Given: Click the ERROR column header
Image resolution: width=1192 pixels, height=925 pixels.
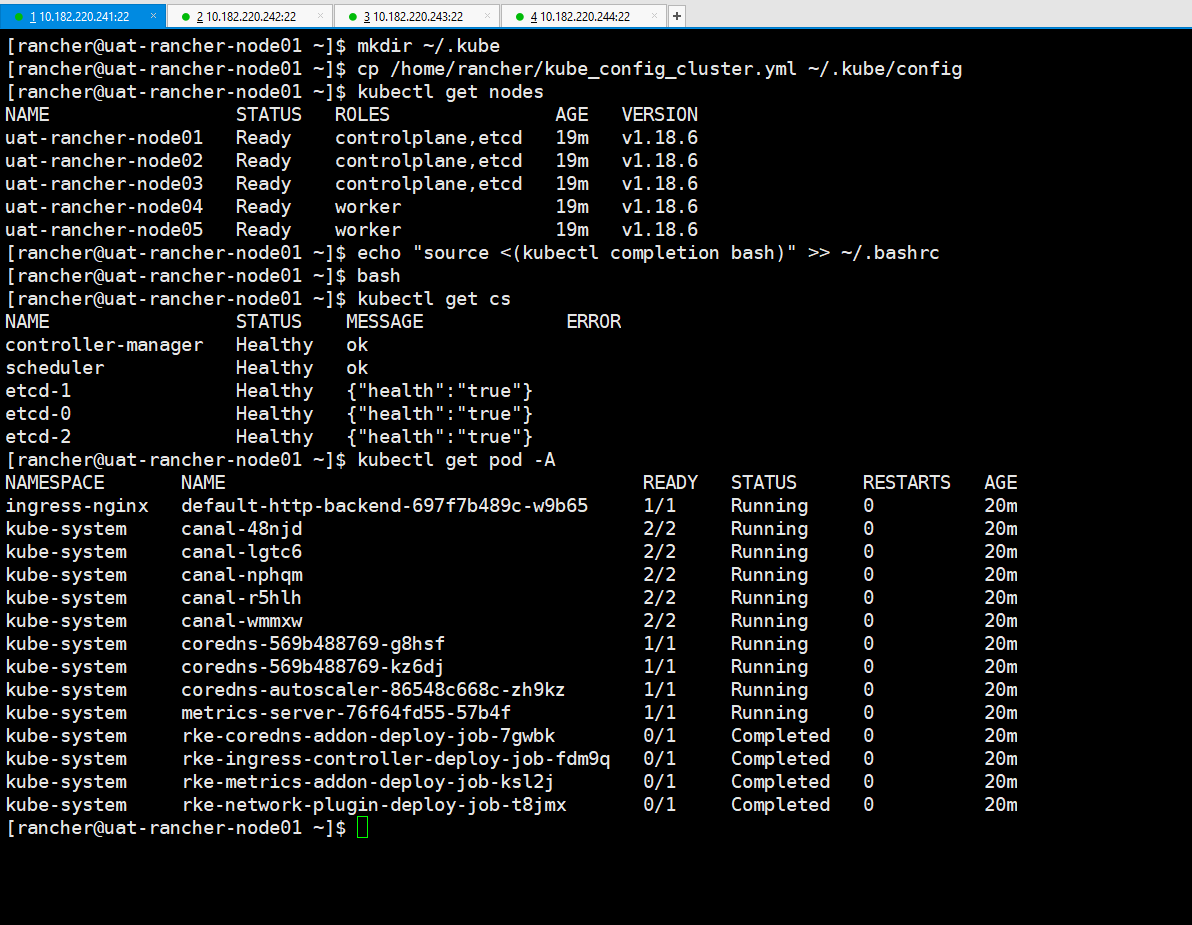Looking at the screenshot, I should (x=593, y=322).
